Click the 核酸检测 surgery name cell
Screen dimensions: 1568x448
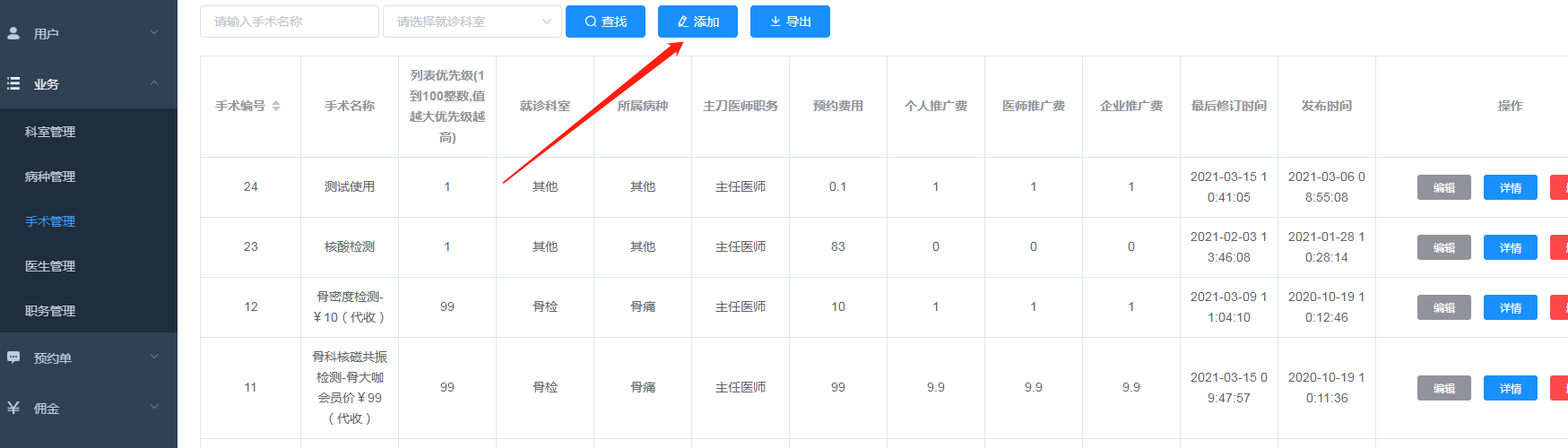click(350, 246)
